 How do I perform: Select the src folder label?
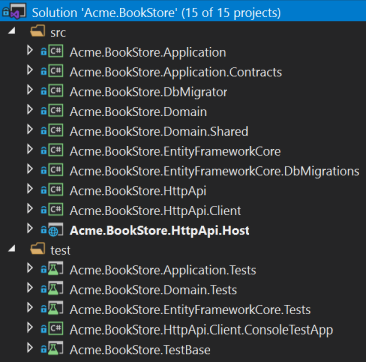pos(58,33)
